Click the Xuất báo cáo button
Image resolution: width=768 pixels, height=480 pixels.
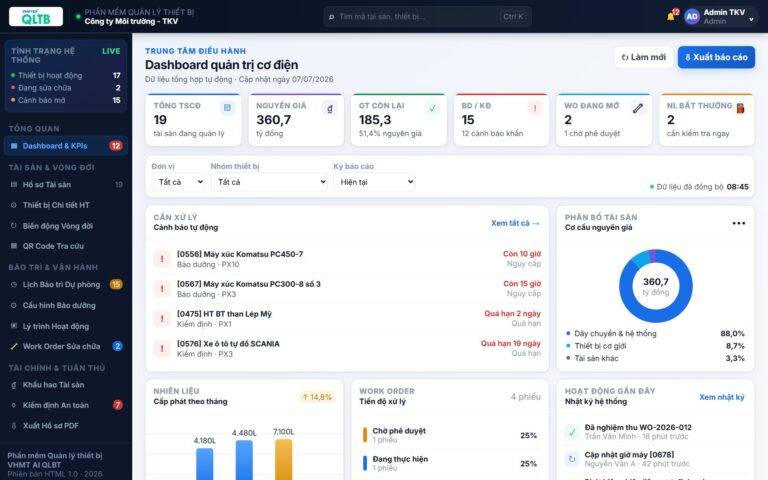tap(716, 57)
